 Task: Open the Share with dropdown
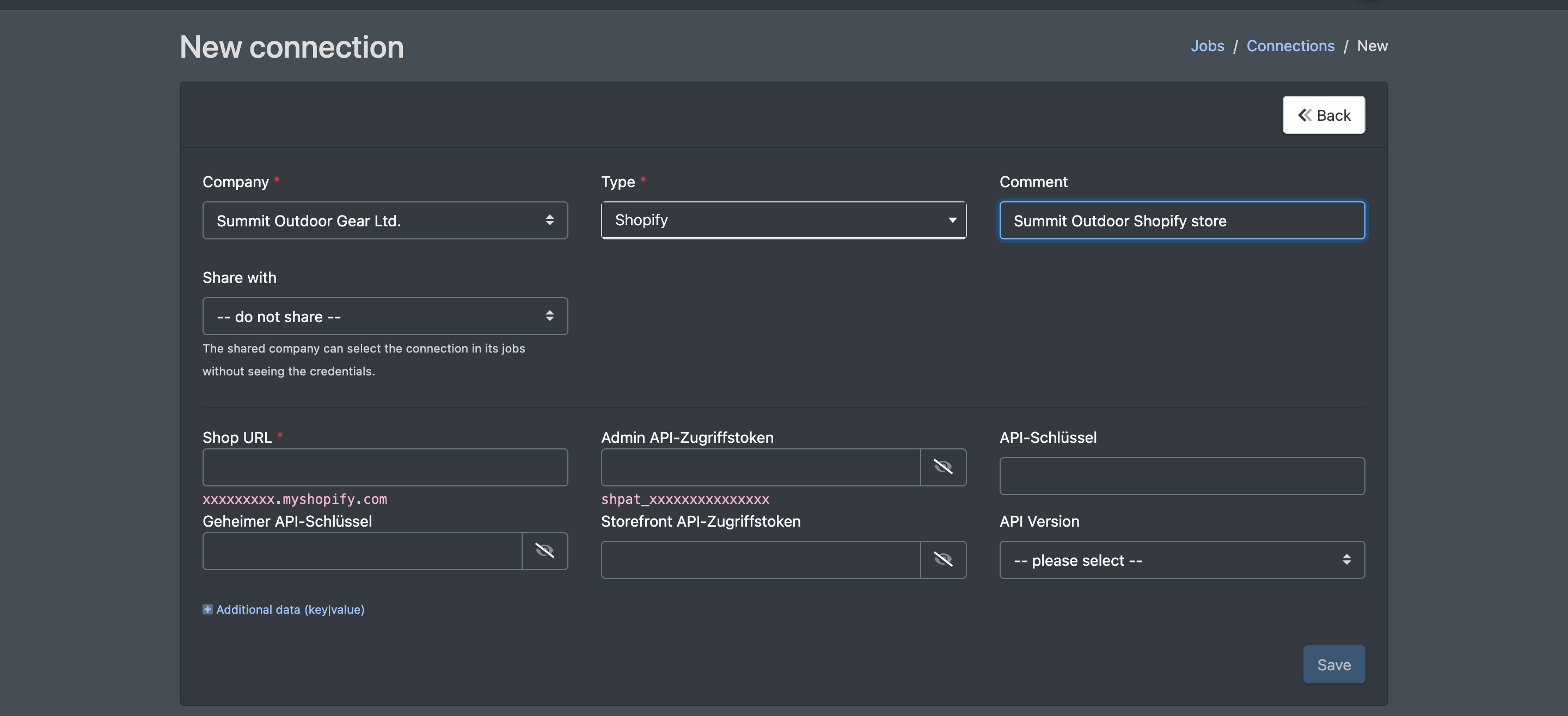[385, 316]
